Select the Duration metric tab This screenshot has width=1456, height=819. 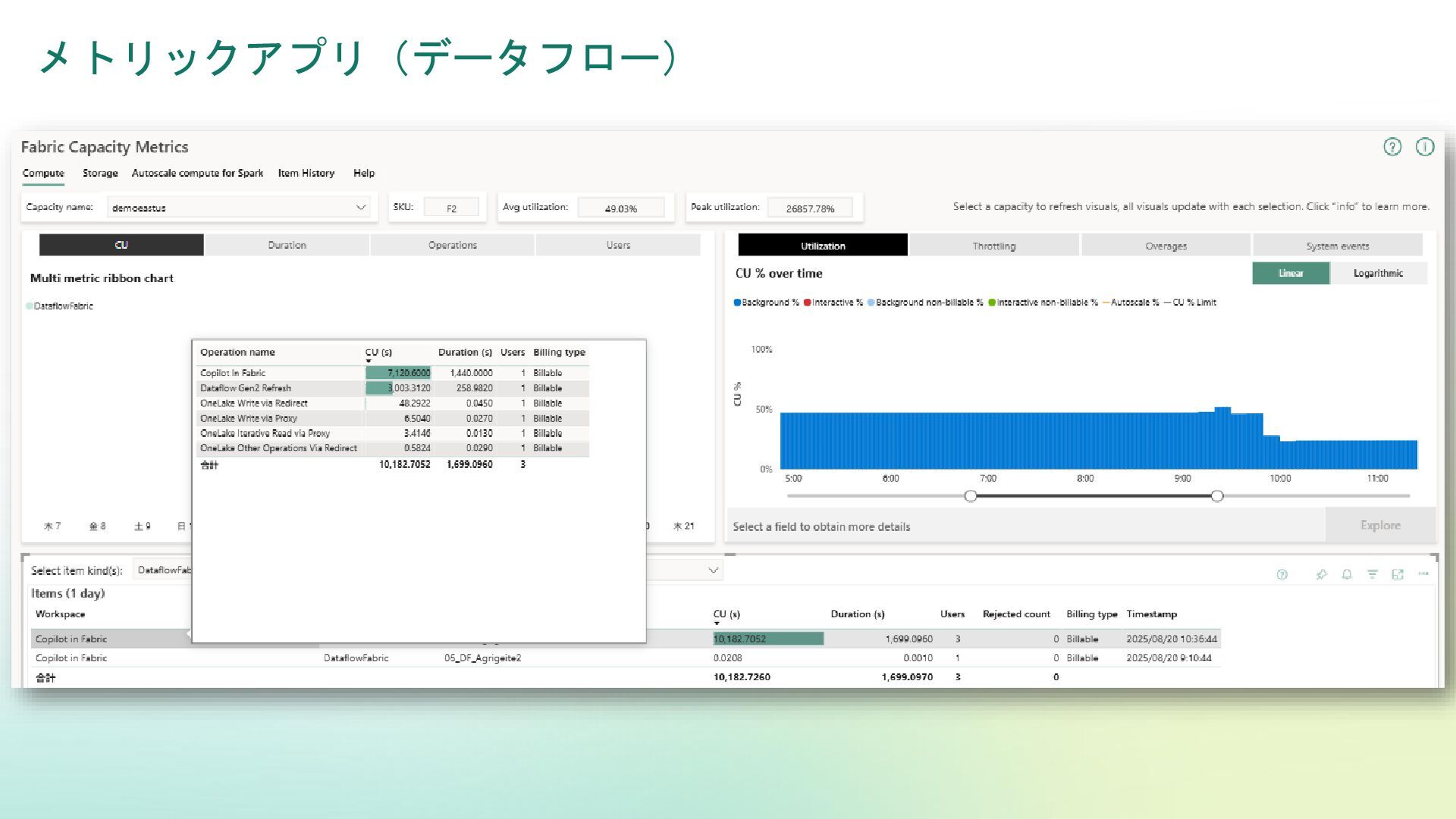point(287,245)
